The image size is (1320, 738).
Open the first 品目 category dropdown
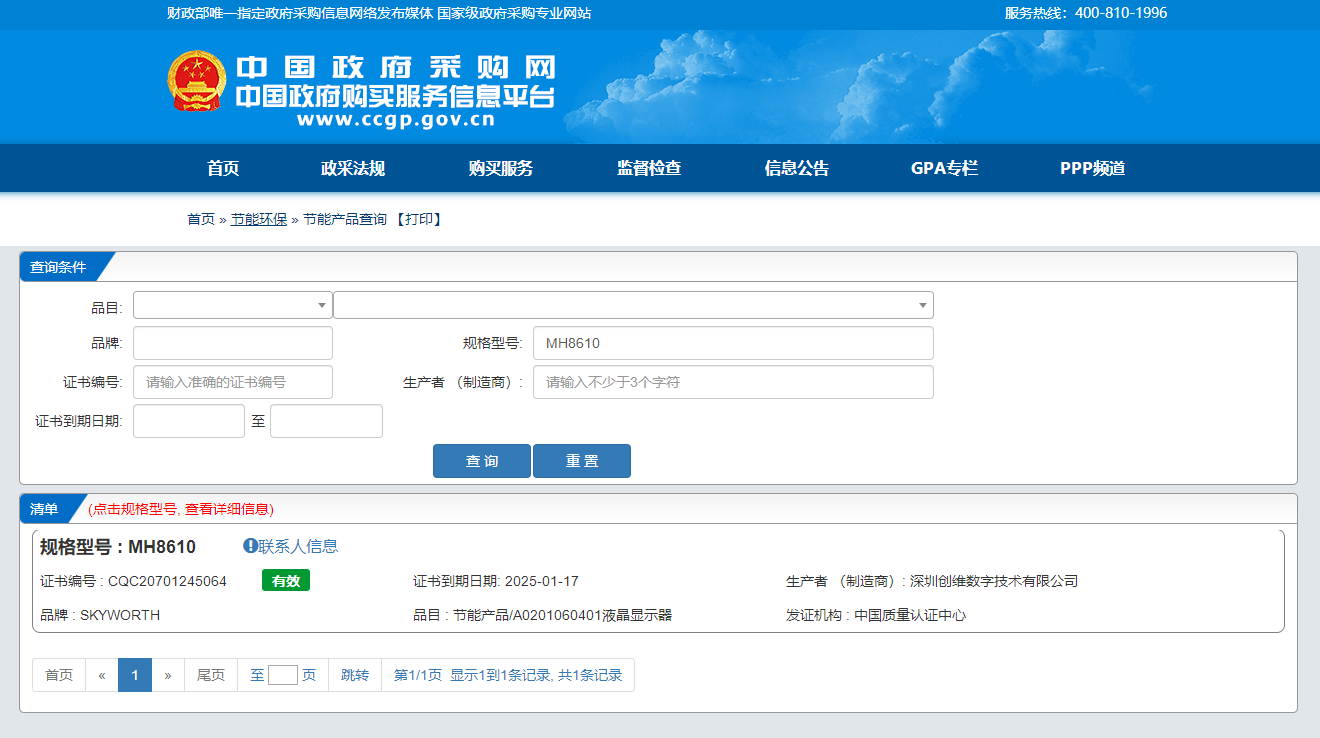[x=232, y=304]
